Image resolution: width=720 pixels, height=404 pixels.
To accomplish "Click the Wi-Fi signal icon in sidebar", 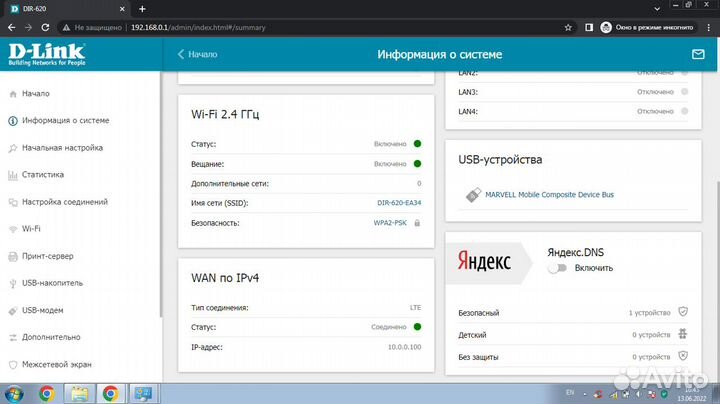I will 13,229.
